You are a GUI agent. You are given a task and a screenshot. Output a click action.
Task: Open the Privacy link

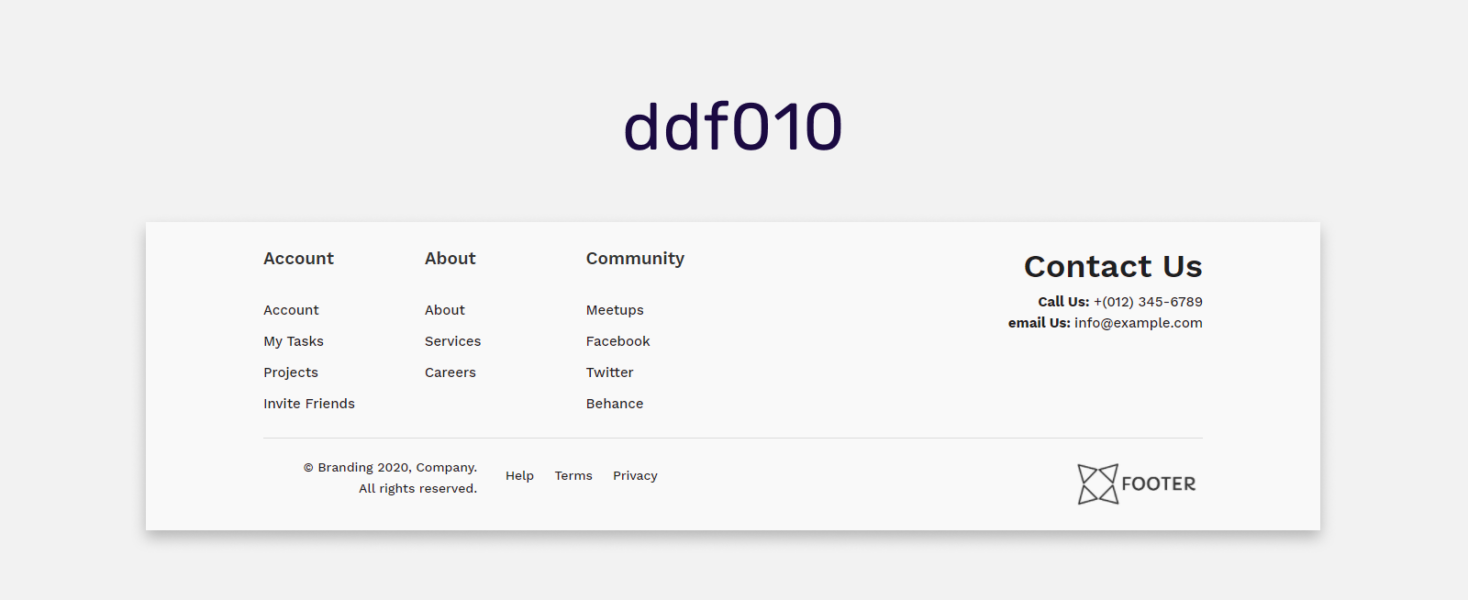(x=635, y=475)
